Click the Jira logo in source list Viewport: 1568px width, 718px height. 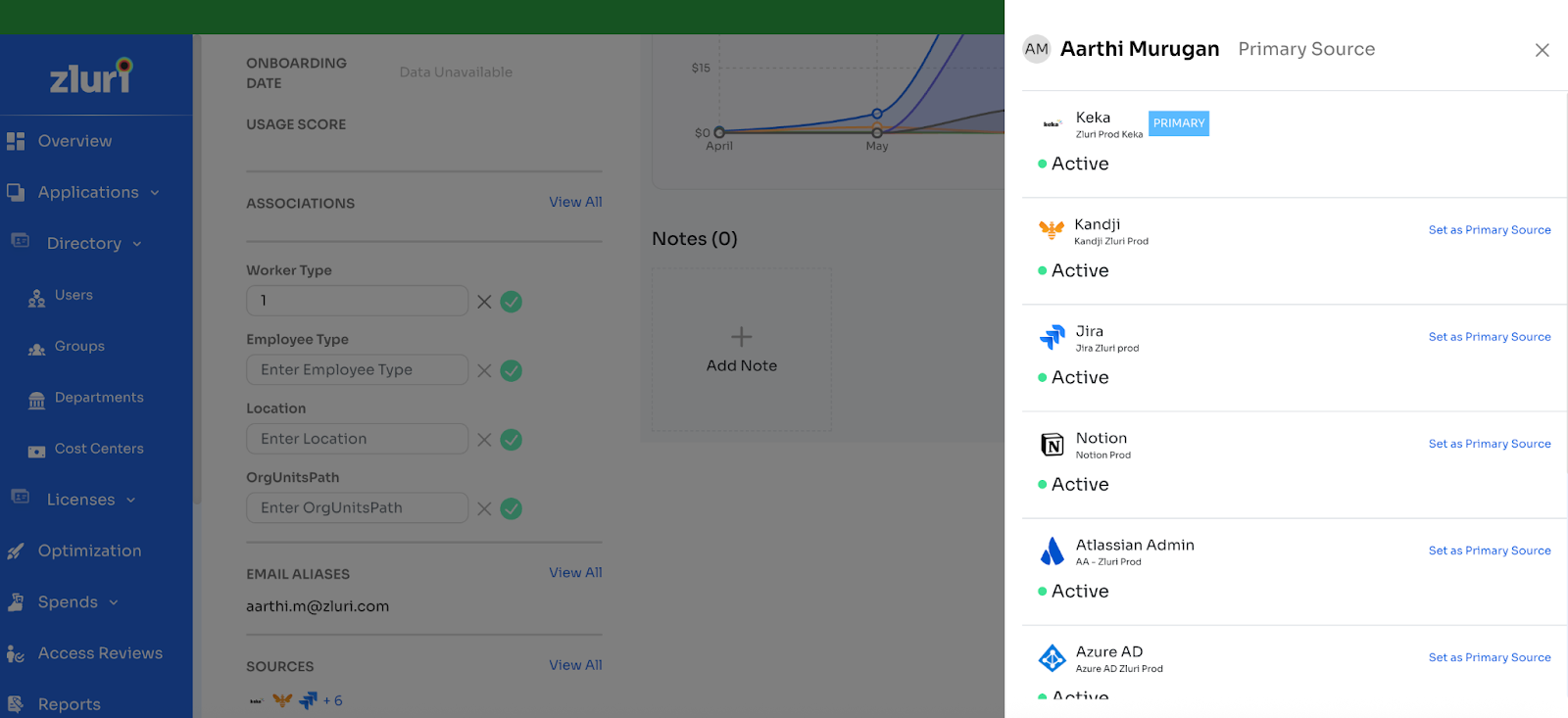tap(1053, 337)
